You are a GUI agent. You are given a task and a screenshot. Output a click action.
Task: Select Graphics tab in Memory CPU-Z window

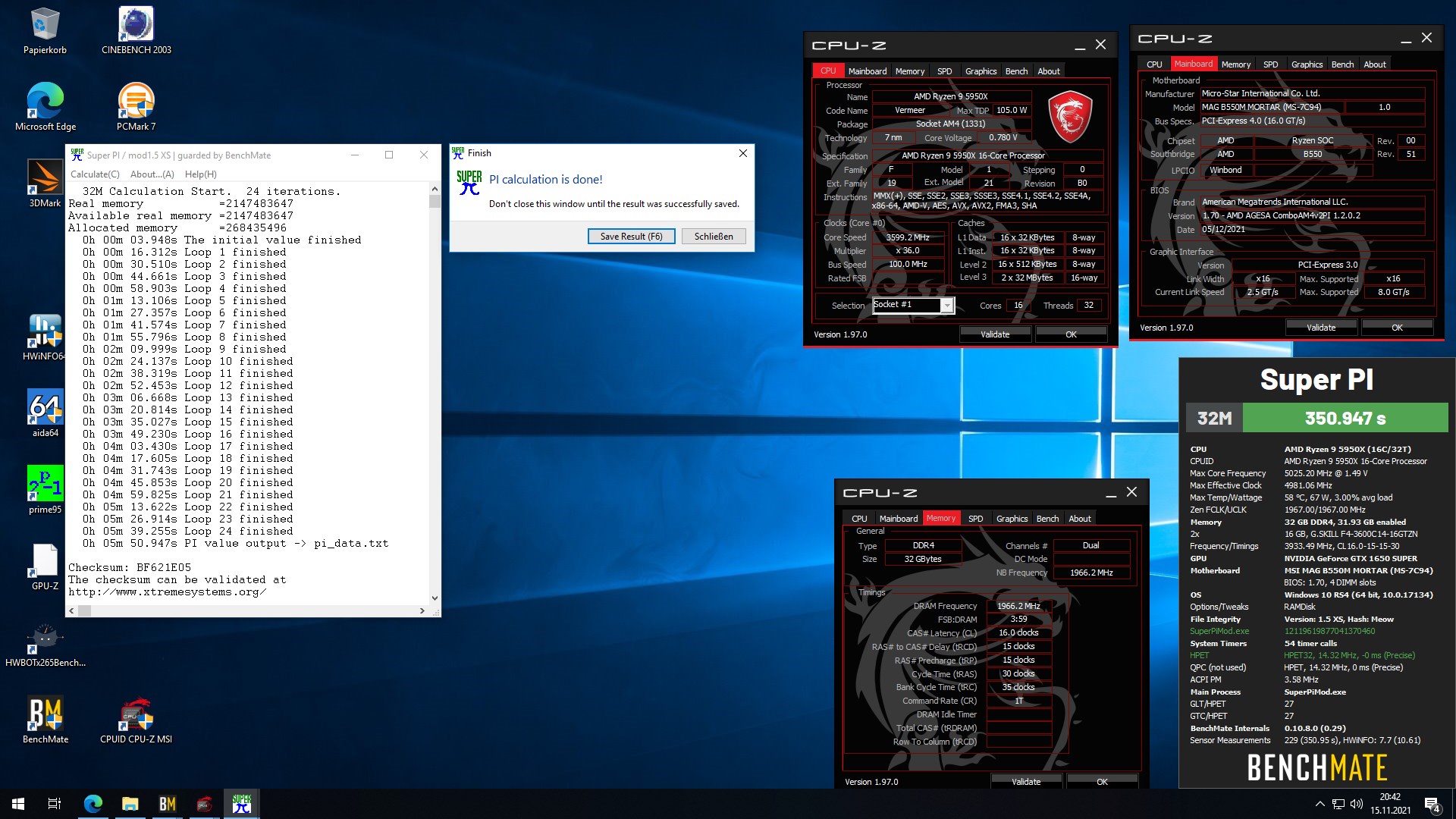1012,519
